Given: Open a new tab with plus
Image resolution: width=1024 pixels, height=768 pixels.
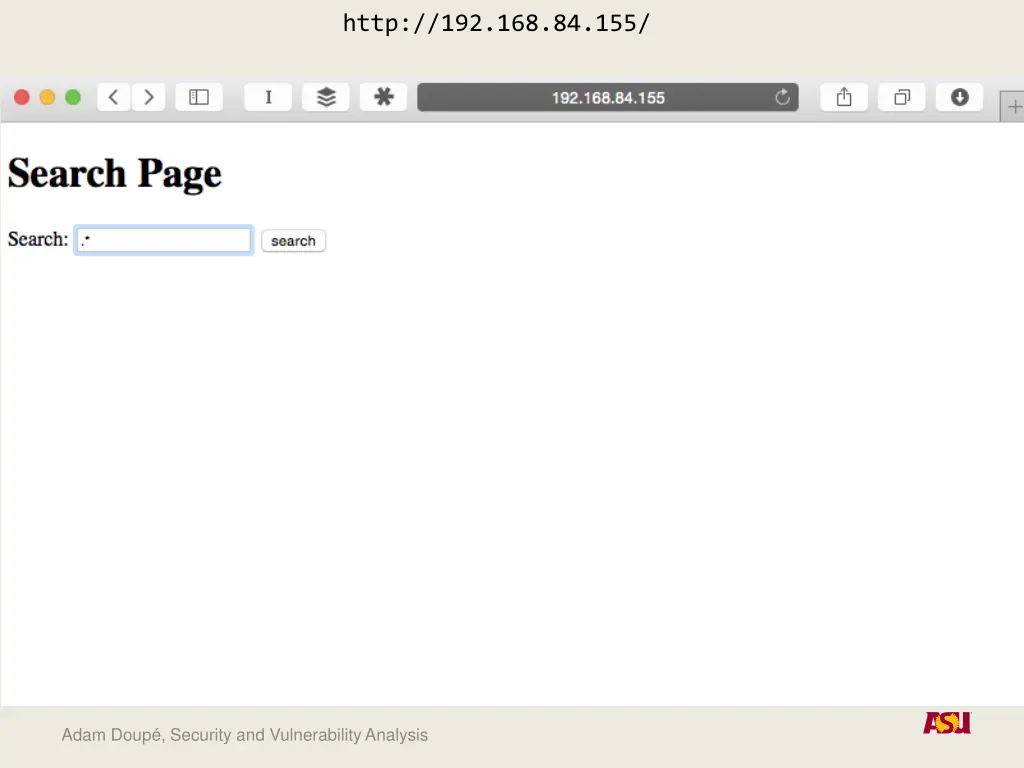Looking at the screenshot, I should point(1013,106).
